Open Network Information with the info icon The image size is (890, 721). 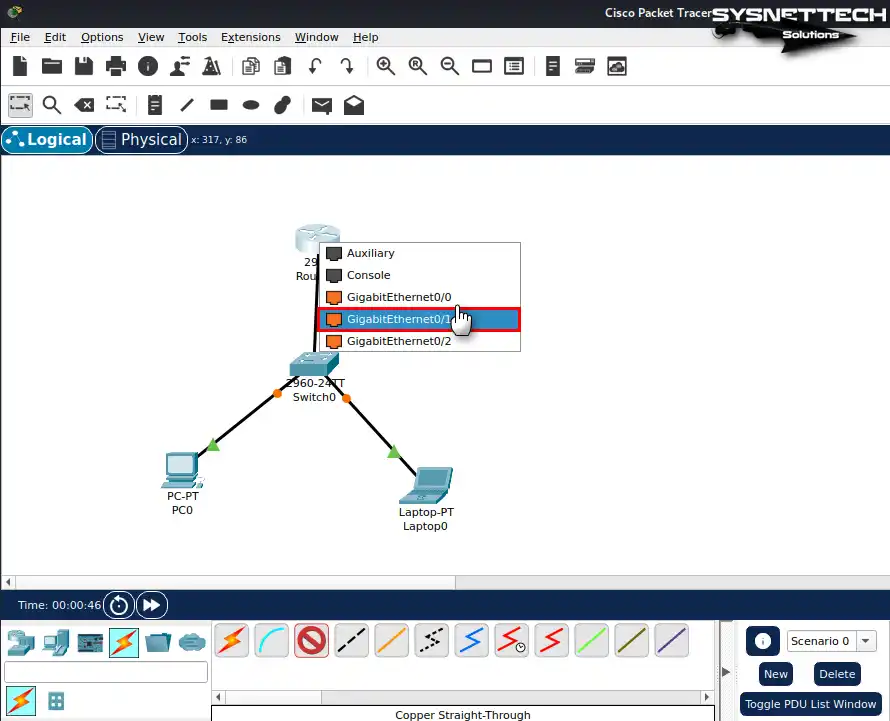pyautogui.click(x=148, y=66)
